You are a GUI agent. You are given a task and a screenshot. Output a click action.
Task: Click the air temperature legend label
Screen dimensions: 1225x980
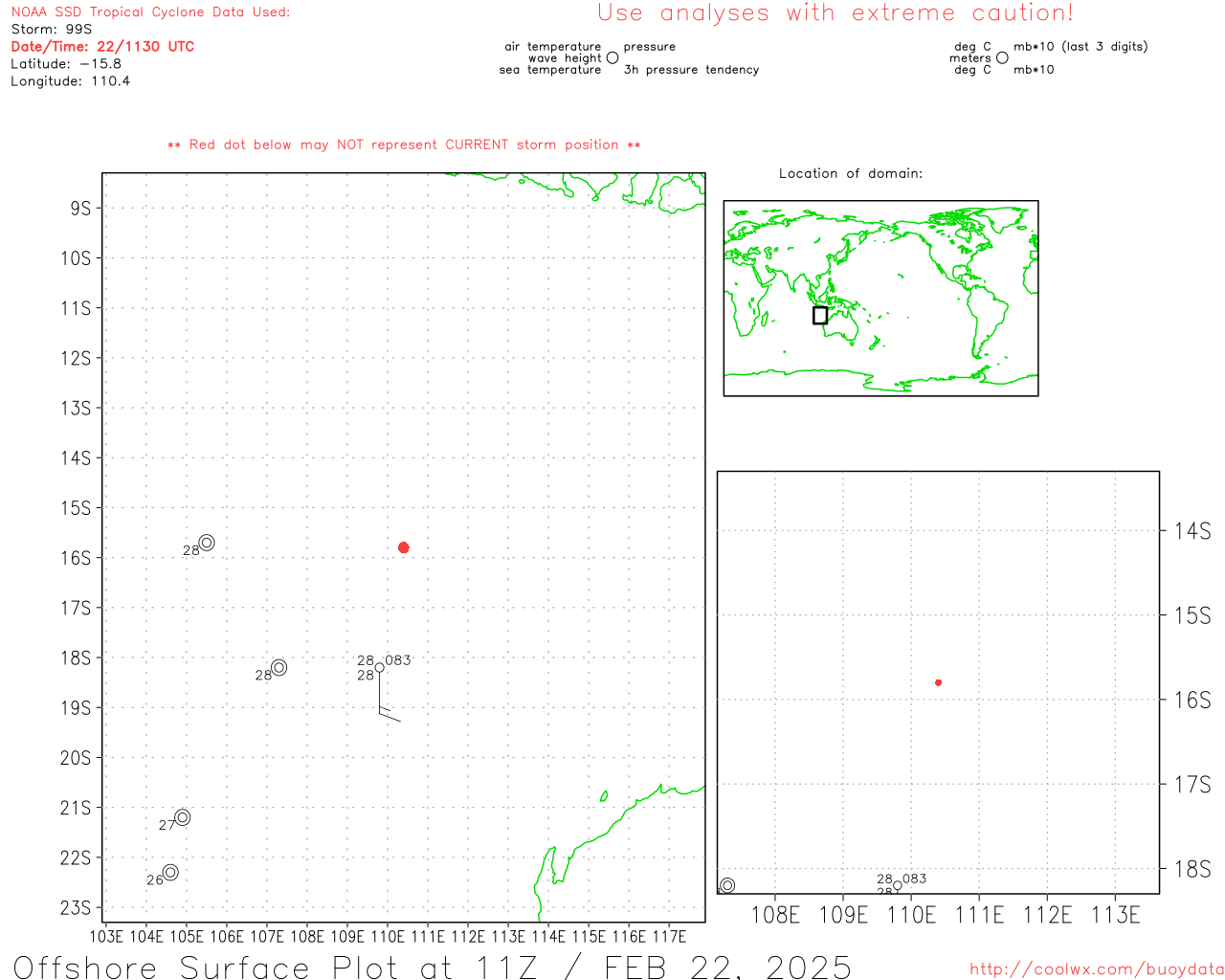click(x=553, y=46)
